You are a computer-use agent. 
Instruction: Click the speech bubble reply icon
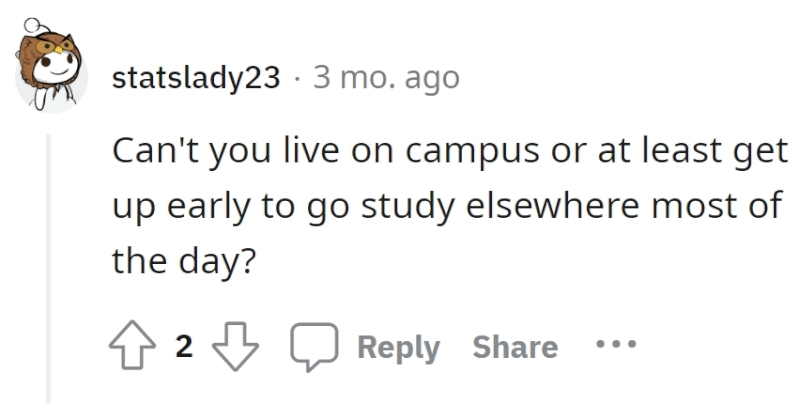click(x=314, y=346)
